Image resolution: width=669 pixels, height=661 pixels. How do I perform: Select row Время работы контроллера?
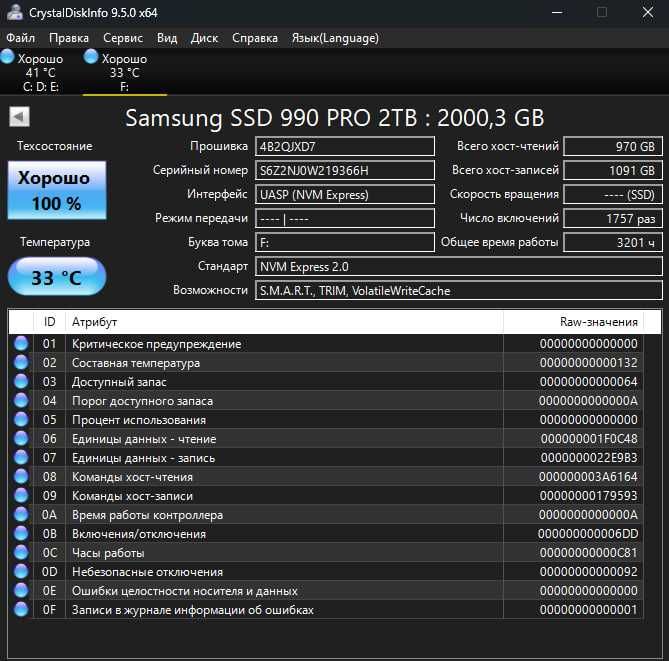(326, 515)
